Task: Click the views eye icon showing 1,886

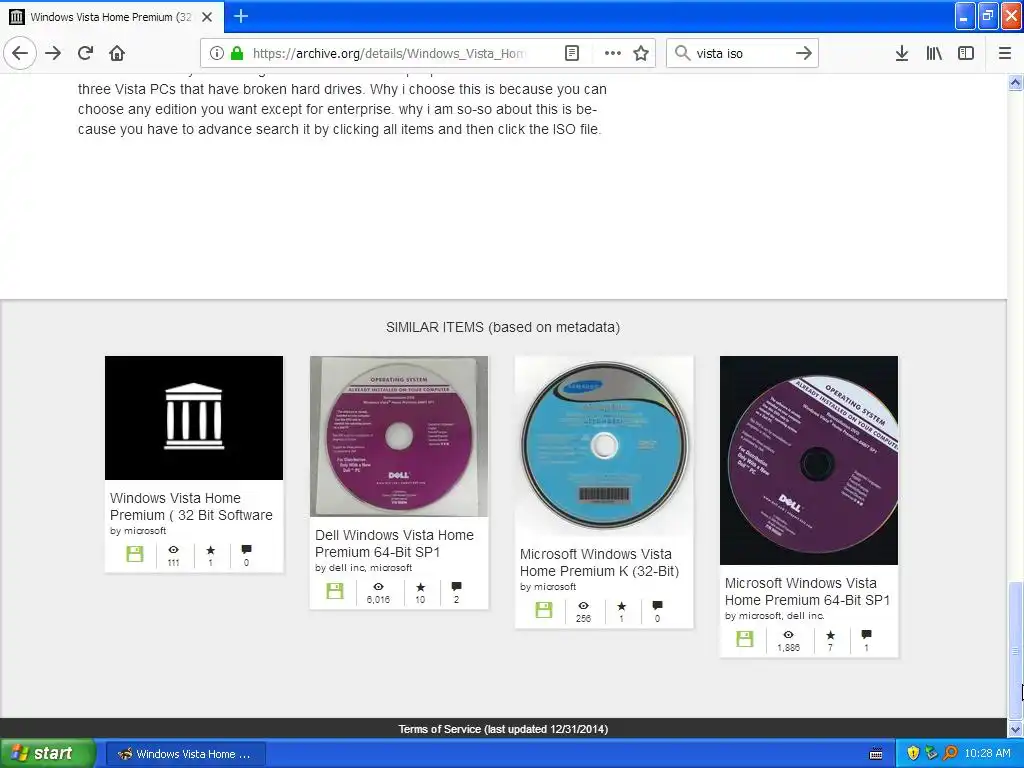Action: point(788,635)
